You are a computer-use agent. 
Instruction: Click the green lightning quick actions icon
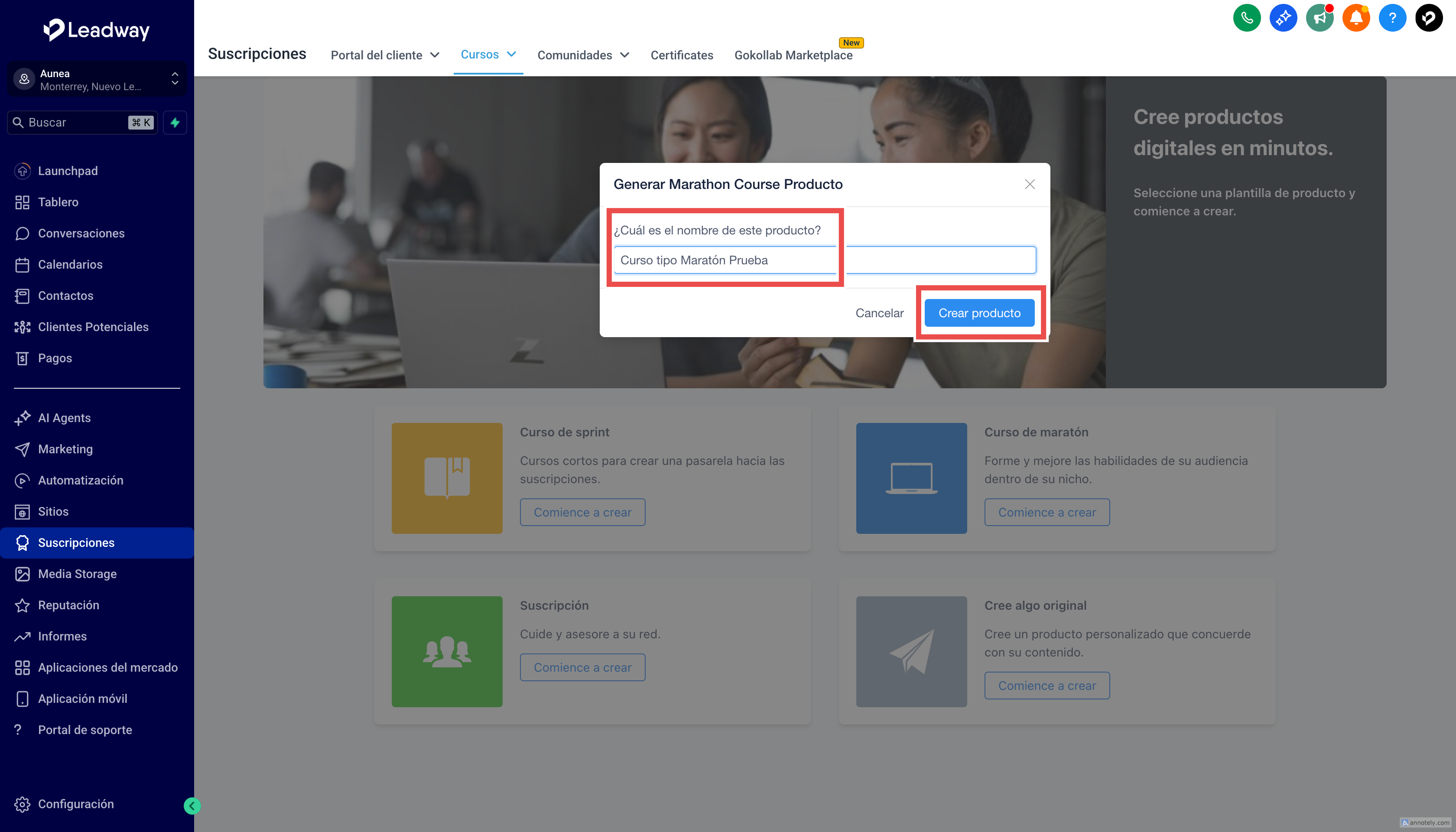click(175, 122)
